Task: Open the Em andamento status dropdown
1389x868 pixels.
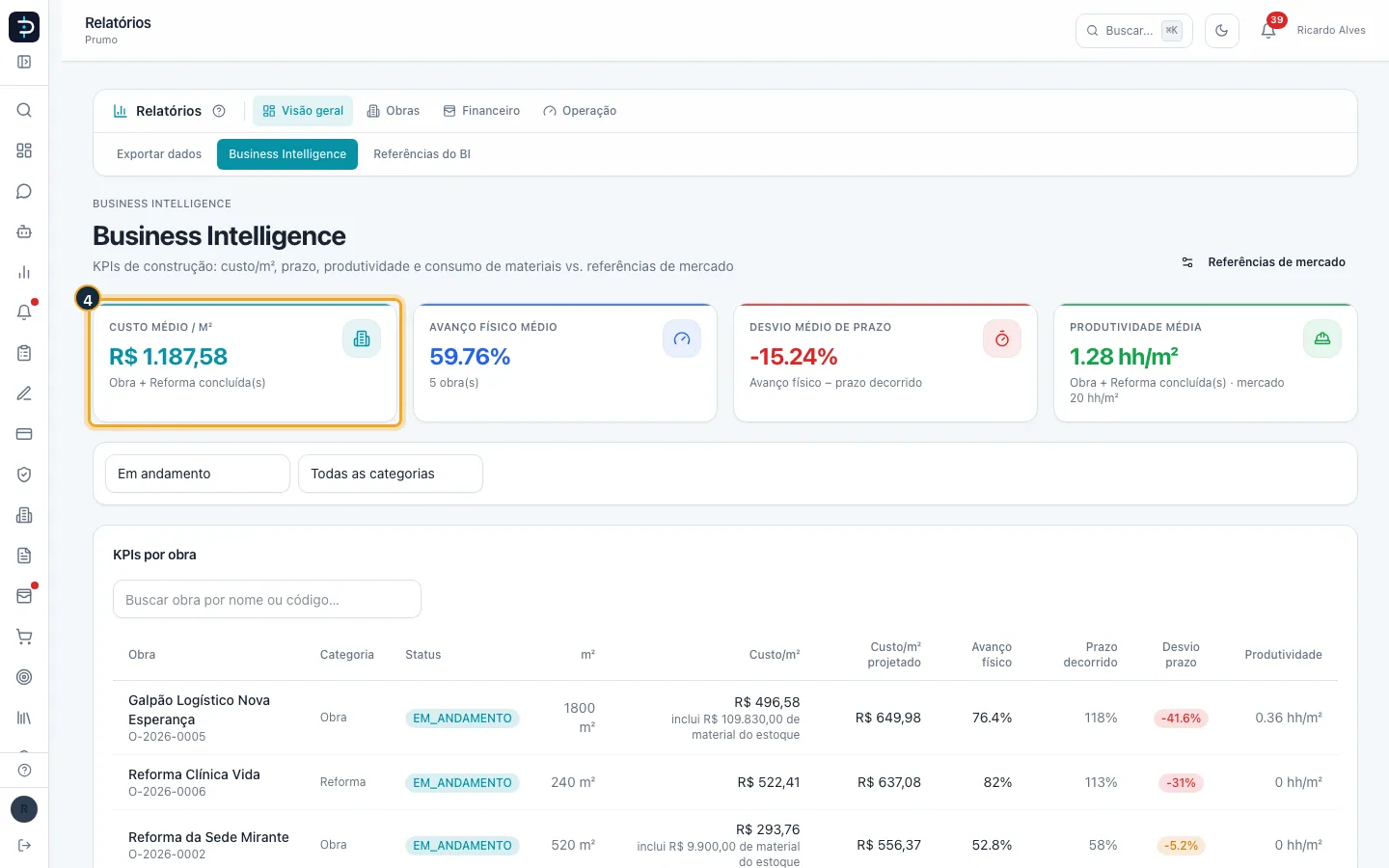Action: (198, 474)
